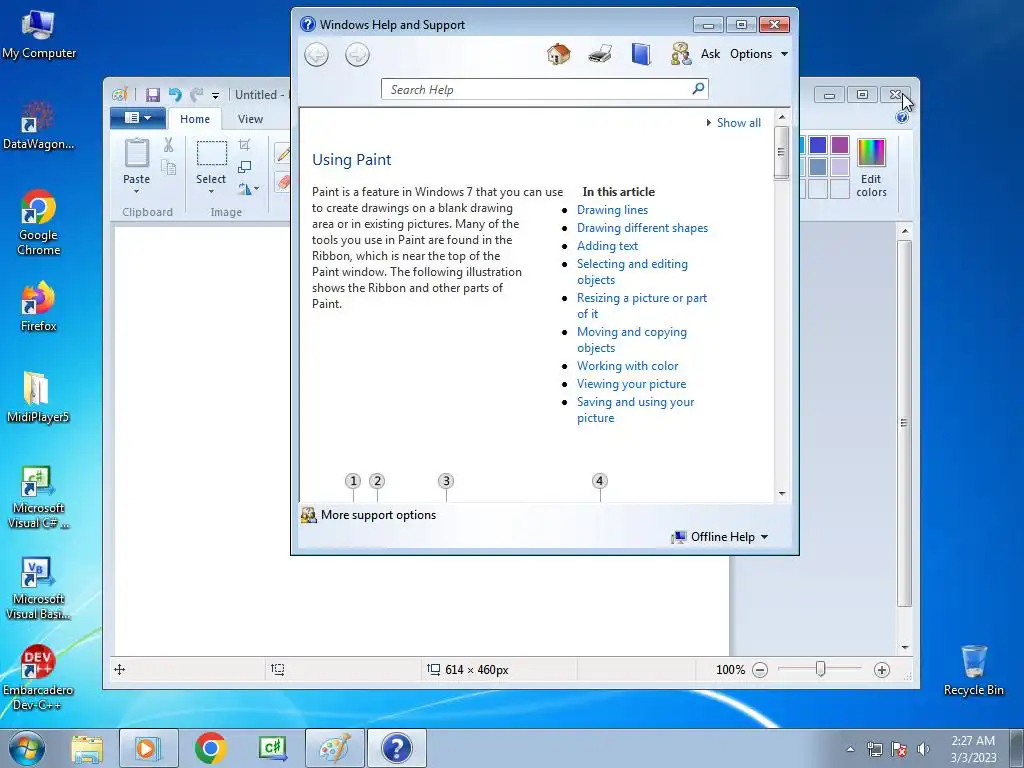Open the Firefox desktop shortcut

[39, 307]
